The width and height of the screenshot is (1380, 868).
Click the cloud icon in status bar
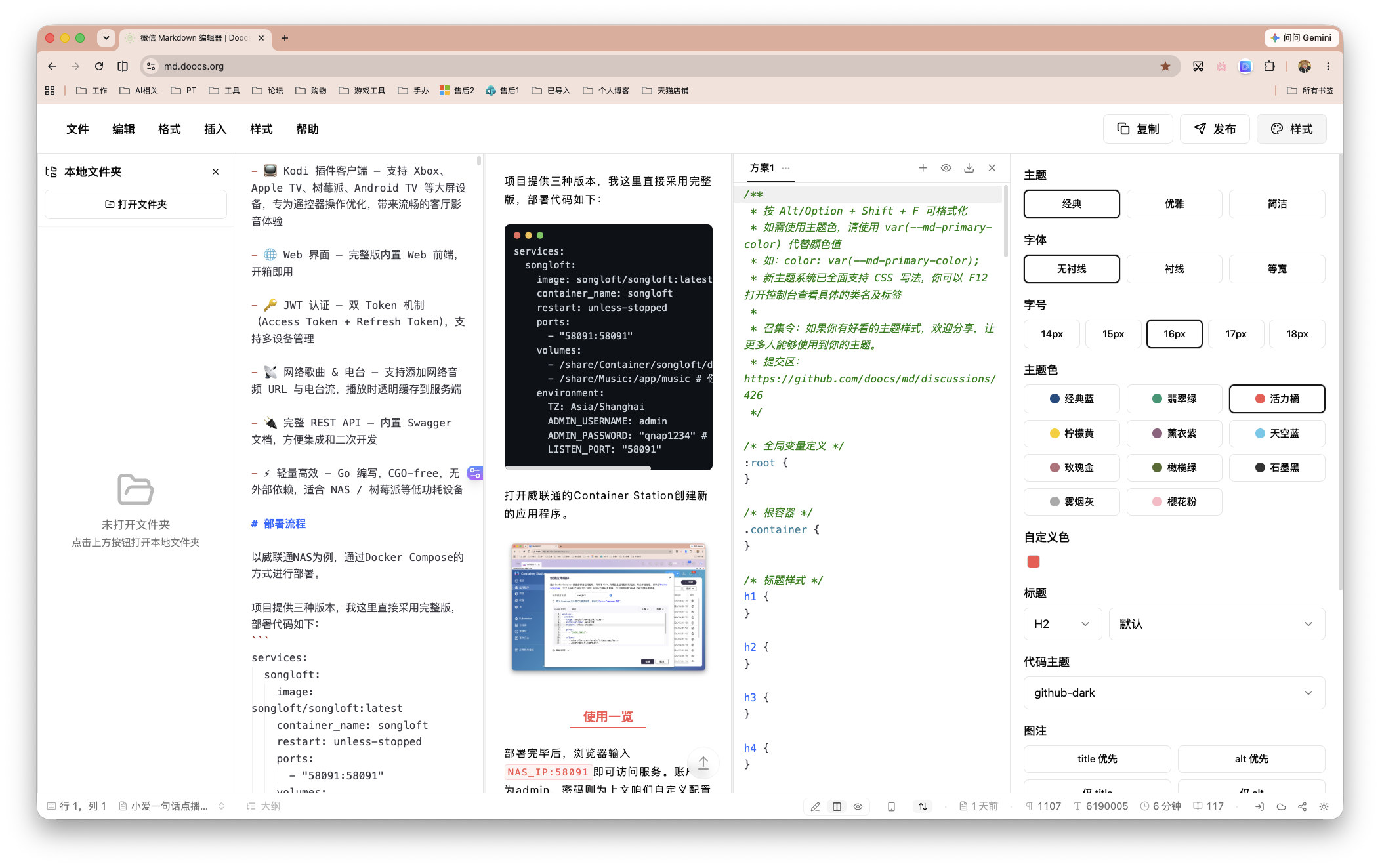tap(1281, 806)
